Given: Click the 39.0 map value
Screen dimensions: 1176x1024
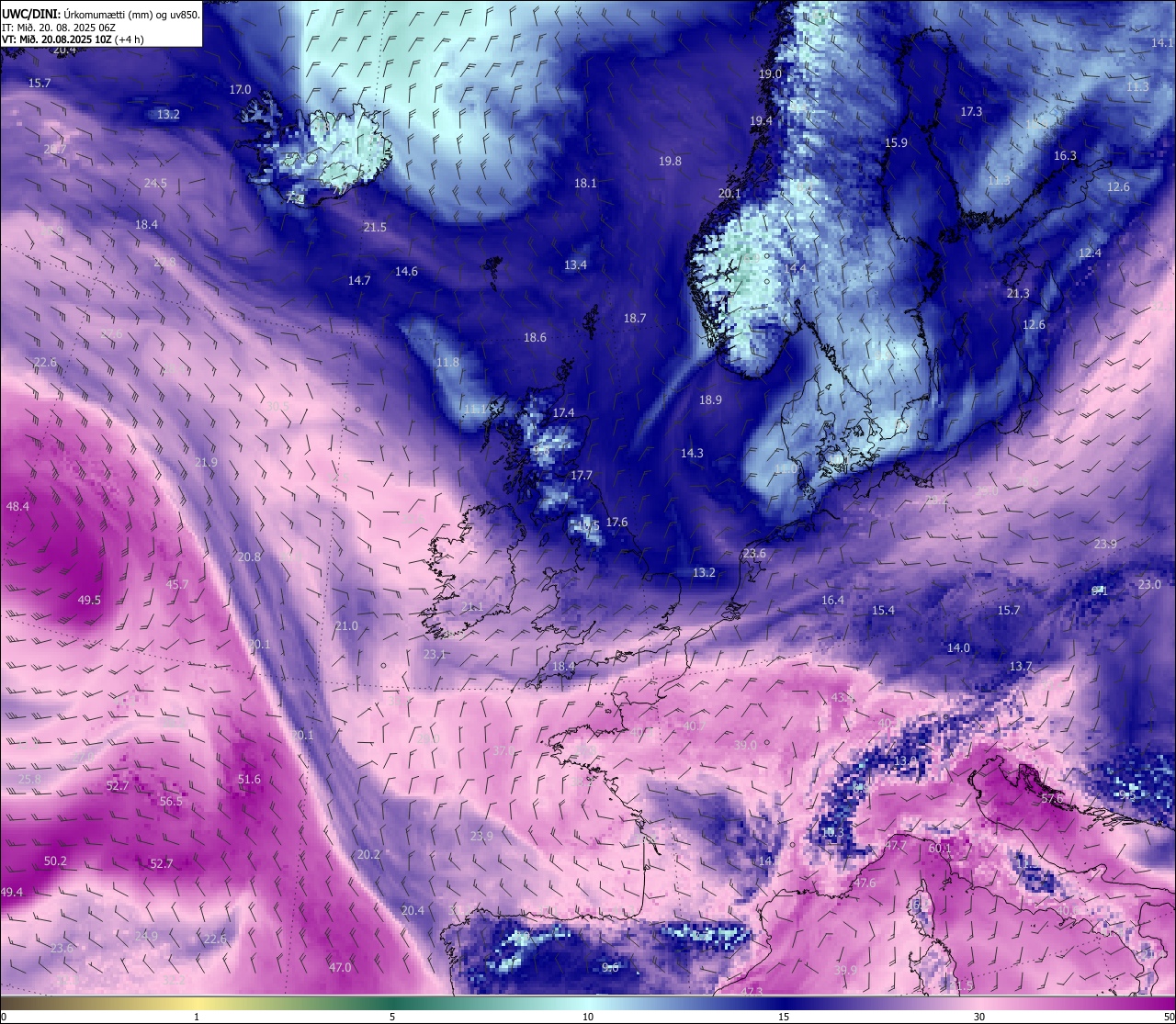Looking at the screenshot, I should click(x=745, y=746).
